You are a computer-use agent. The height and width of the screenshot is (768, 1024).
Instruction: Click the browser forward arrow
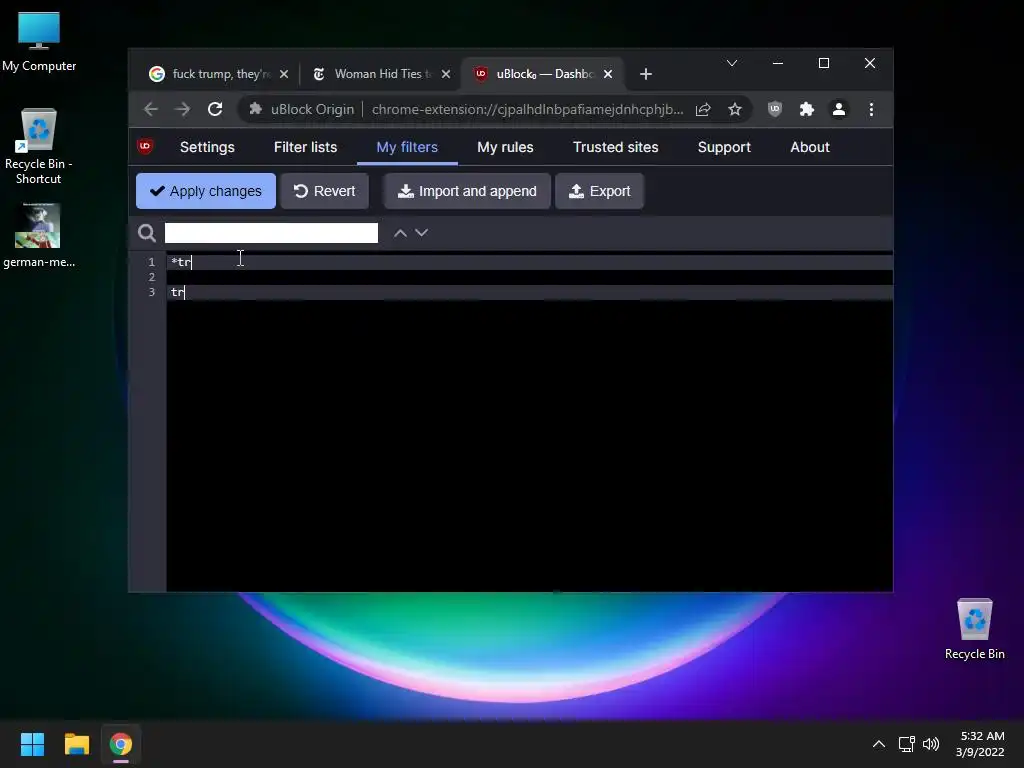[x=183, y=109]
